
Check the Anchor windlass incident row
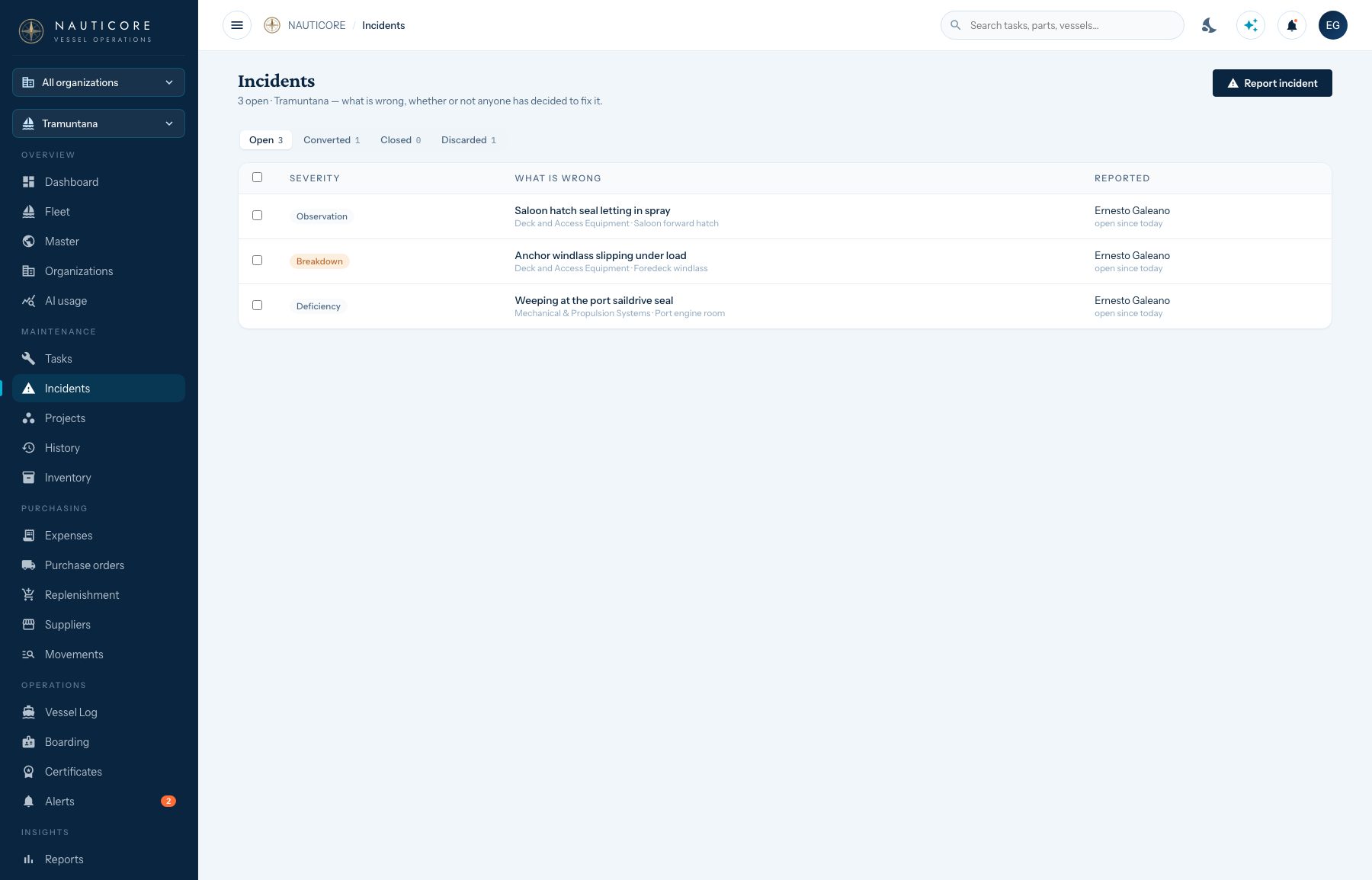point(257,261)
